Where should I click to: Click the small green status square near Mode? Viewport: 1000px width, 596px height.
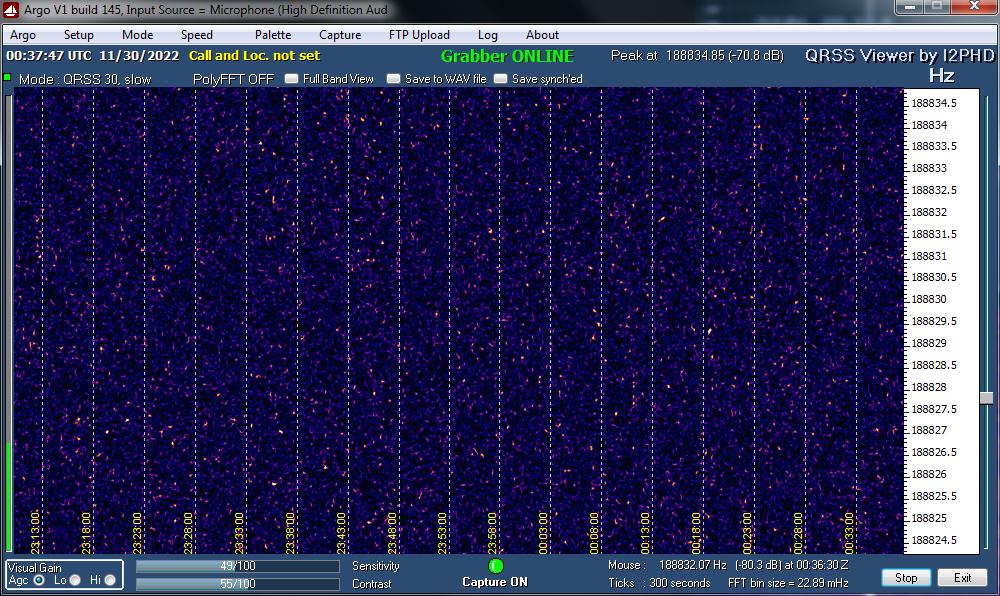tap(7, 77)
